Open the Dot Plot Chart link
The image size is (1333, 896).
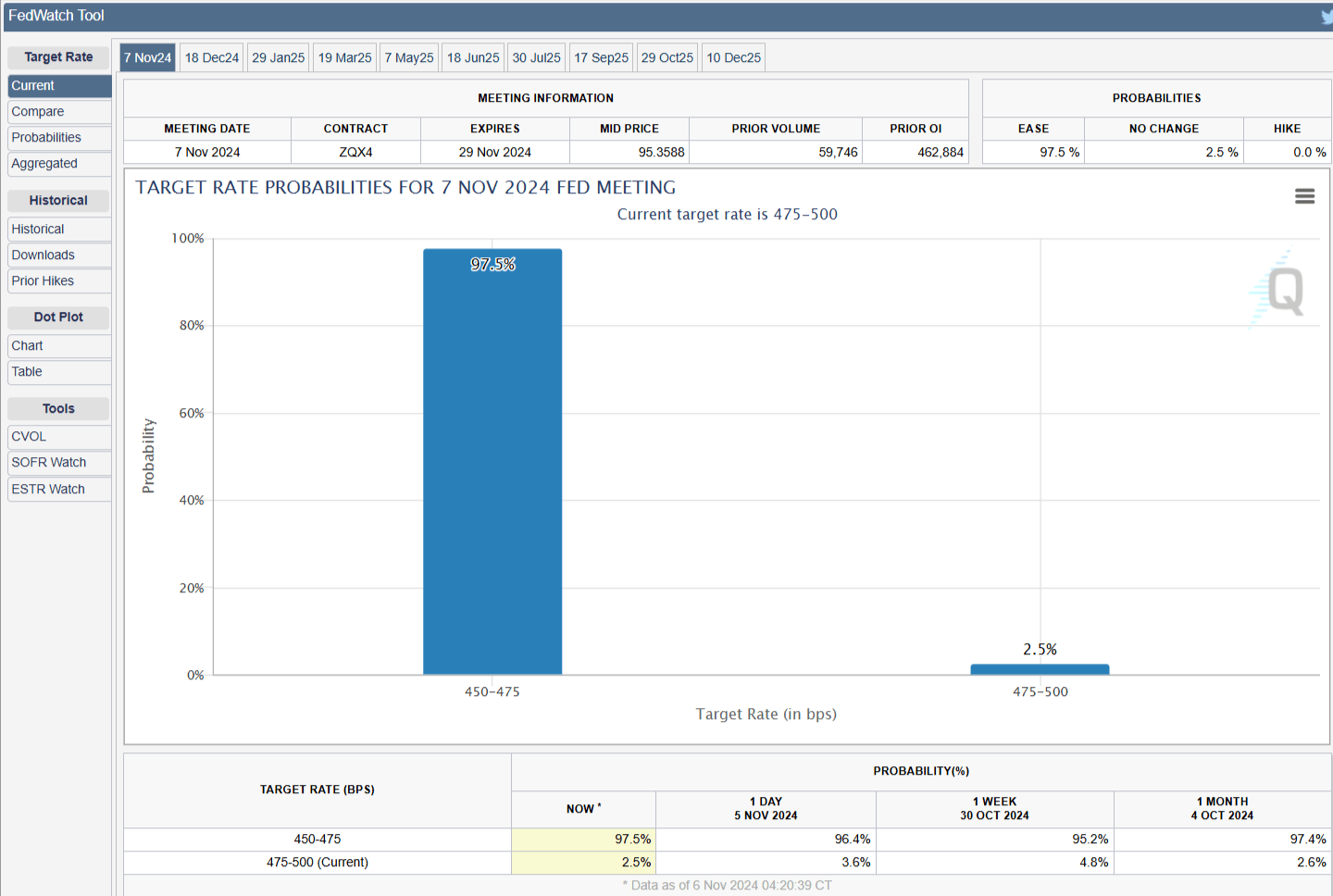[x=27, y=345]
